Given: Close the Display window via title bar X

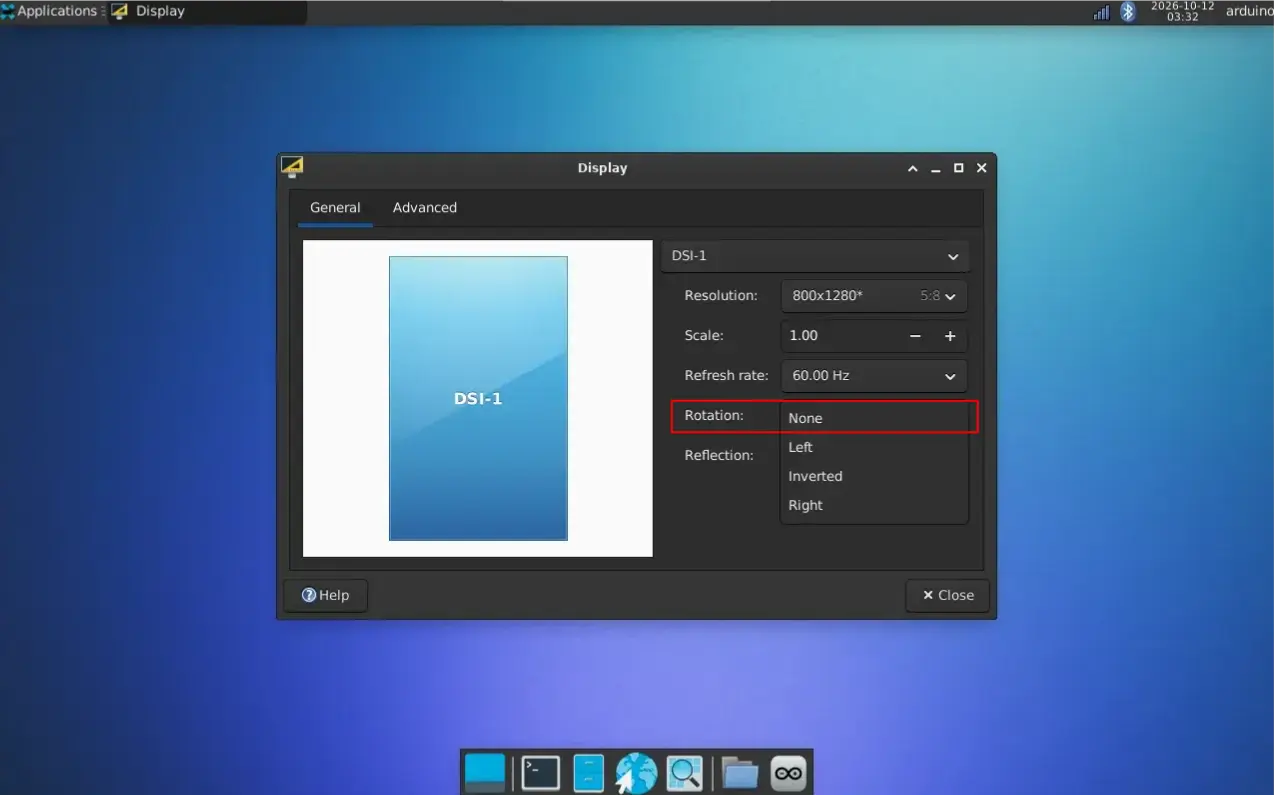Looking at the screenshot, I should click(x=982, y=168).
